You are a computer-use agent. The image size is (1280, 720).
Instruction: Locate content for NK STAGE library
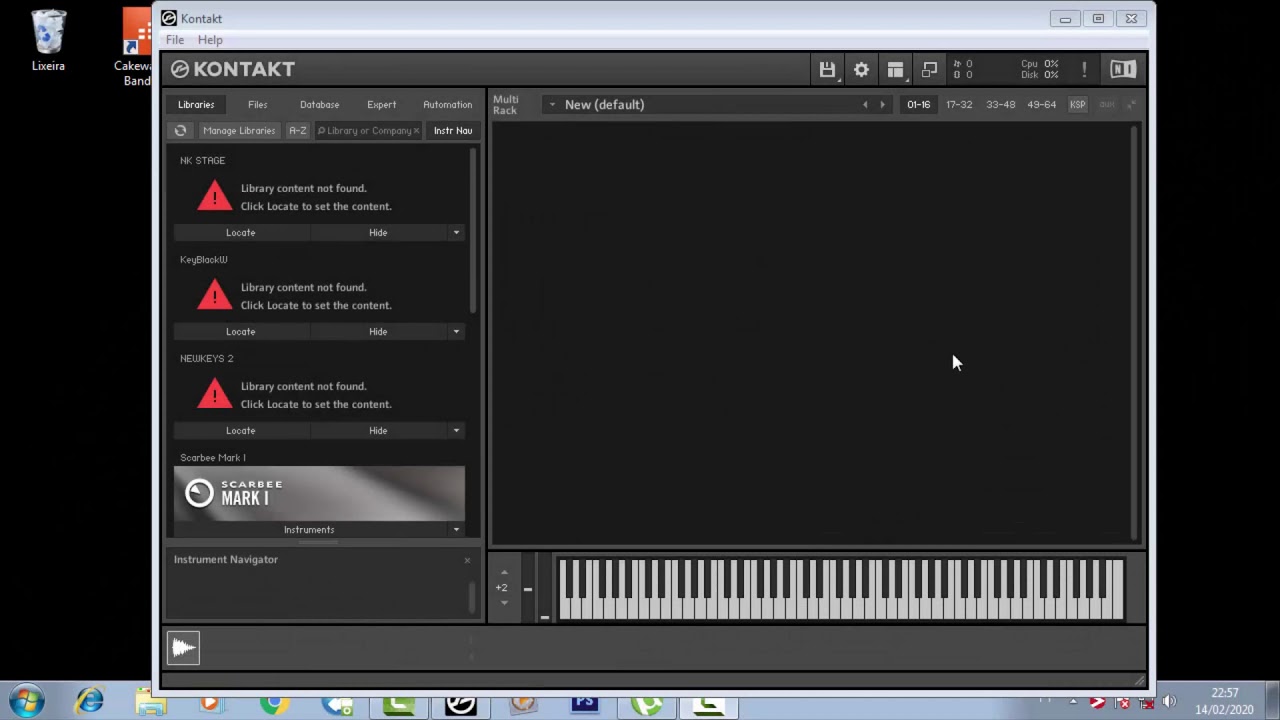click(x=241, y=232)
